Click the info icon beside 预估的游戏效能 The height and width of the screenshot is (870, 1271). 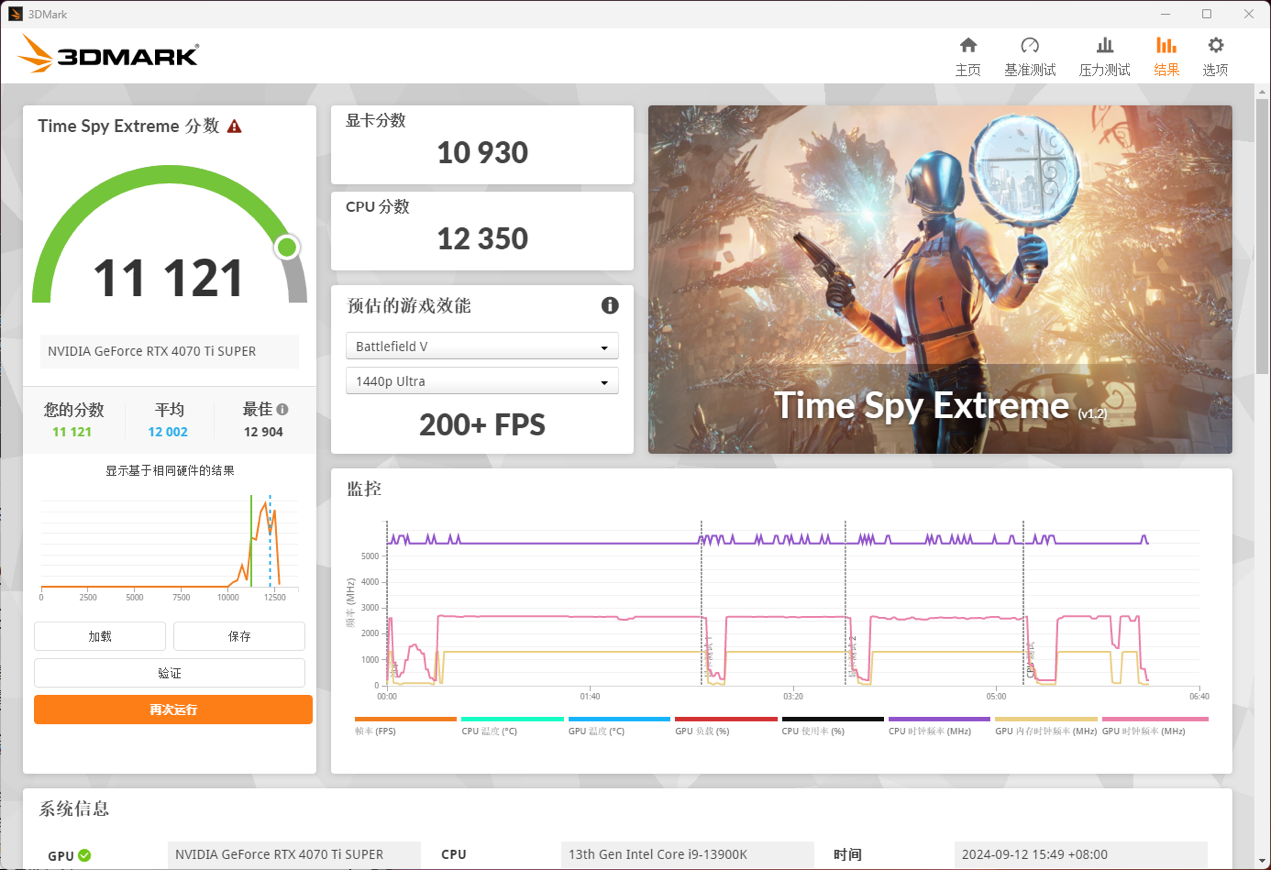coord(610,305)
